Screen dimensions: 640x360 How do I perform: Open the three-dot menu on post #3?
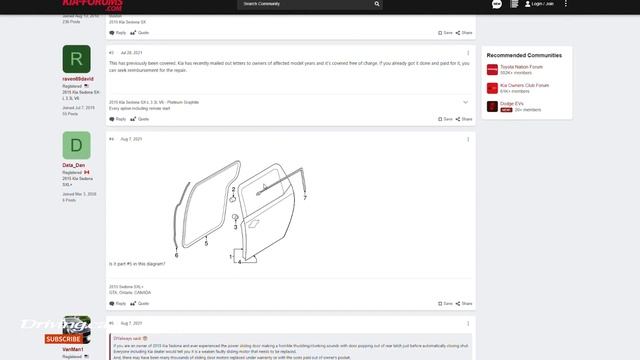coord(468,53)
